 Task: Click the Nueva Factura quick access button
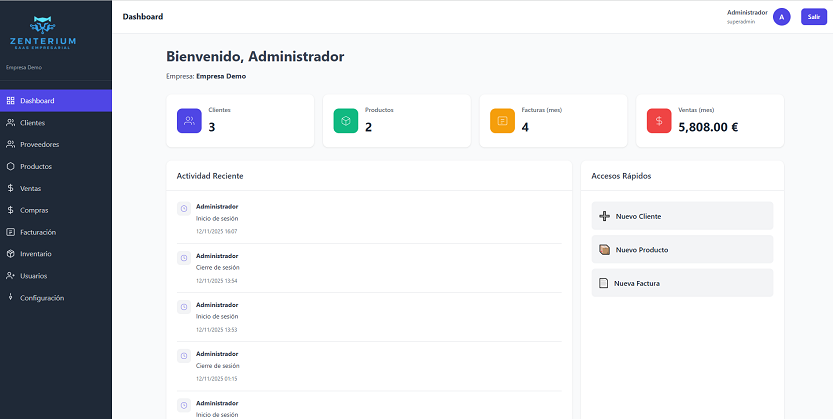(x=682, y=283)
